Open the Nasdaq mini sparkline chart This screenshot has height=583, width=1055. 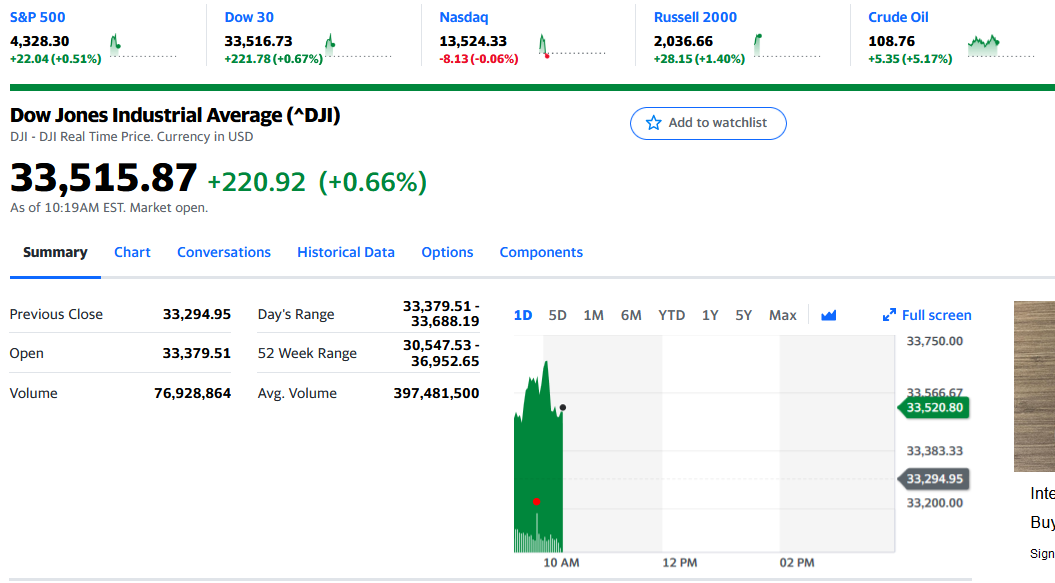tap(572, 47)
